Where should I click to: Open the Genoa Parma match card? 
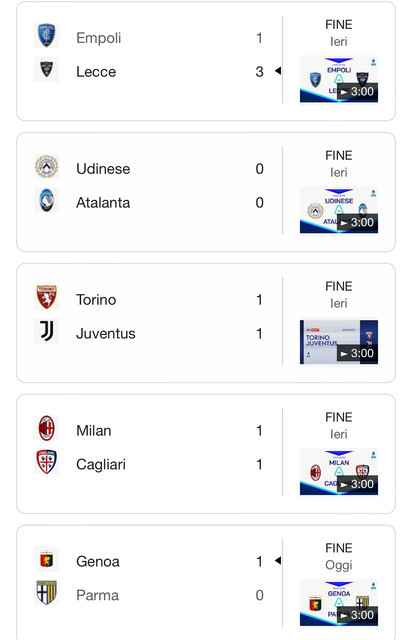point(206,583)
